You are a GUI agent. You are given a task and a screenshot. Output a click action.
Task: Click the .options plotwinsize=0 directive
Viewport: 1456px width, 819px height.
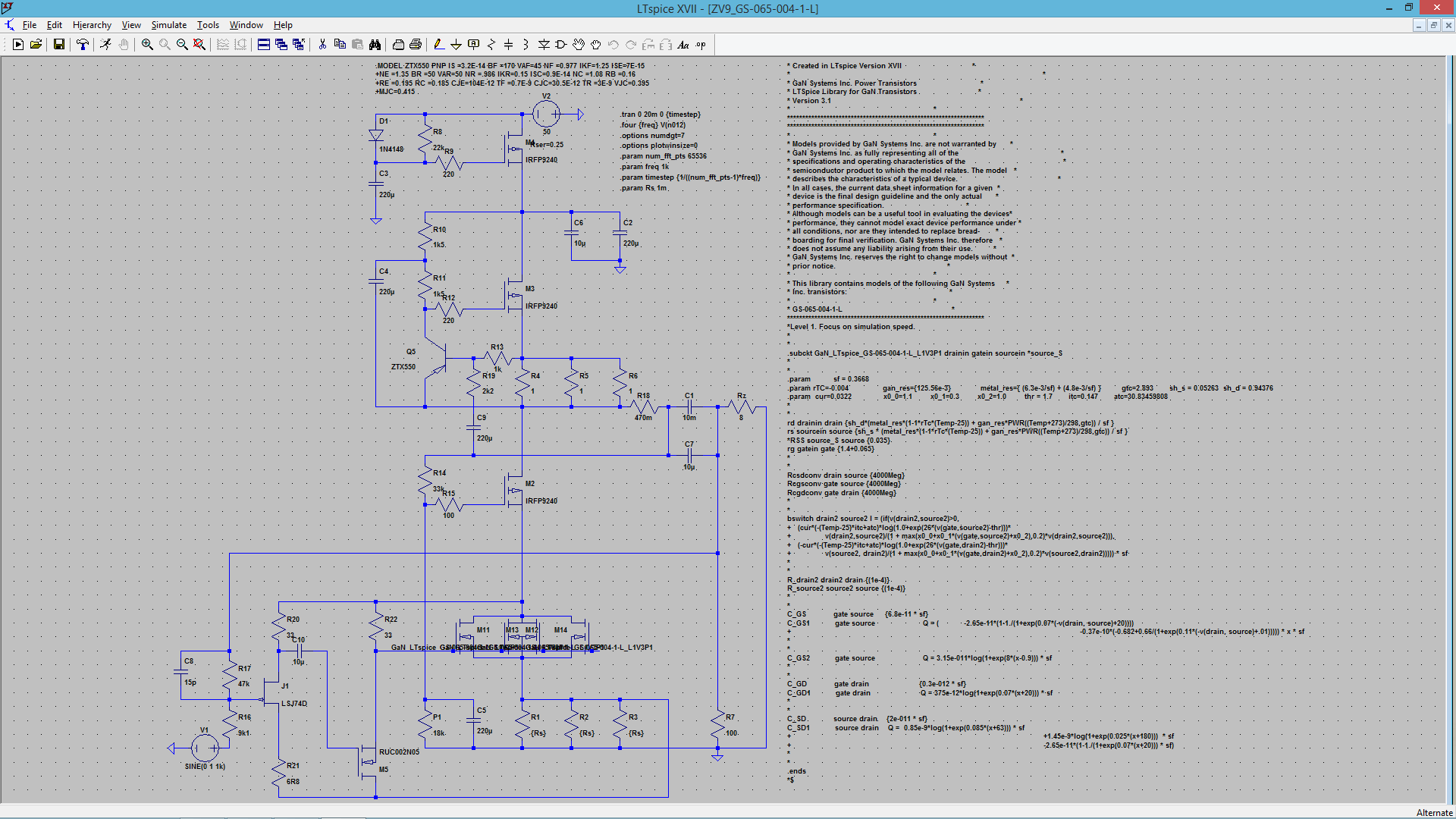pyautogui.click(x=659, y=146)
